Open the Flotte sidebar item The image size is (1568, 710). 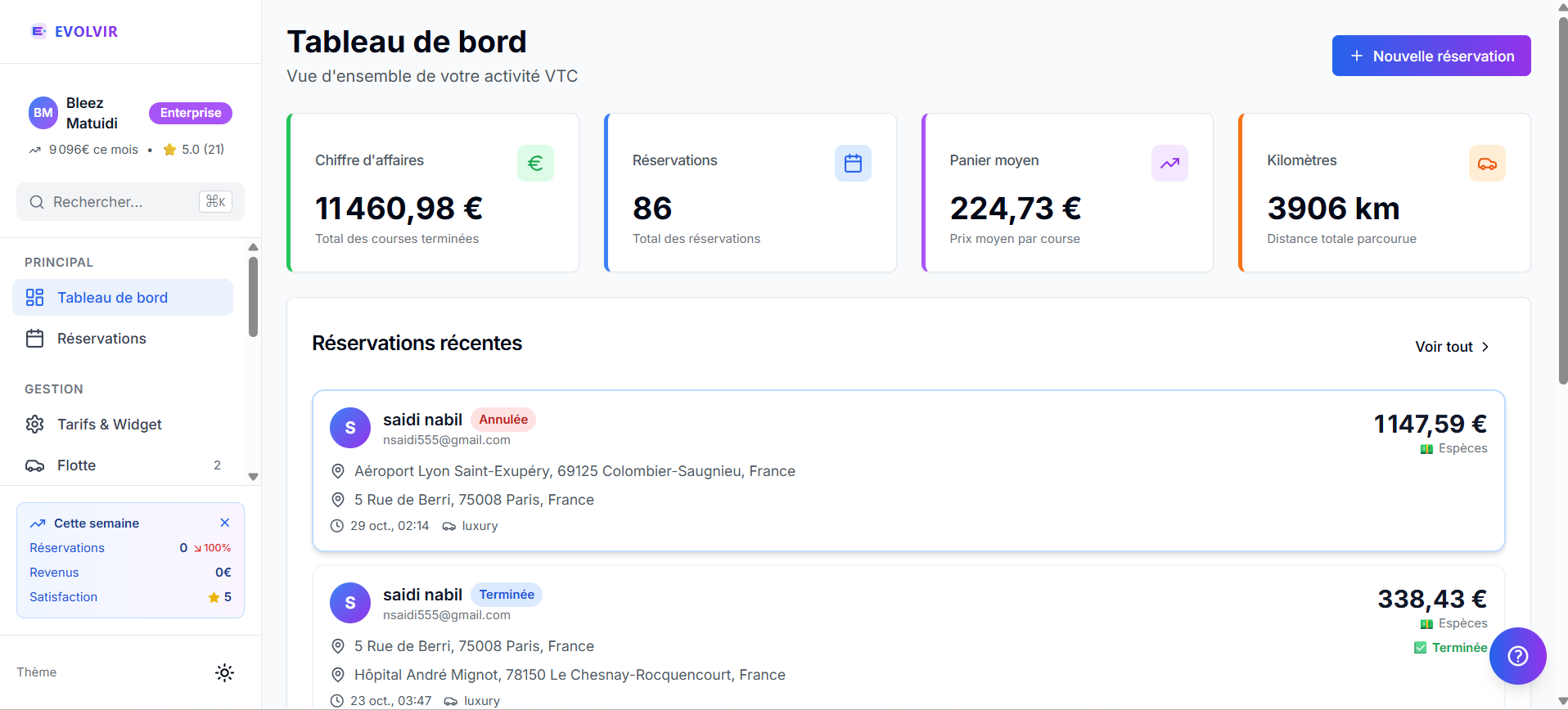123,465
